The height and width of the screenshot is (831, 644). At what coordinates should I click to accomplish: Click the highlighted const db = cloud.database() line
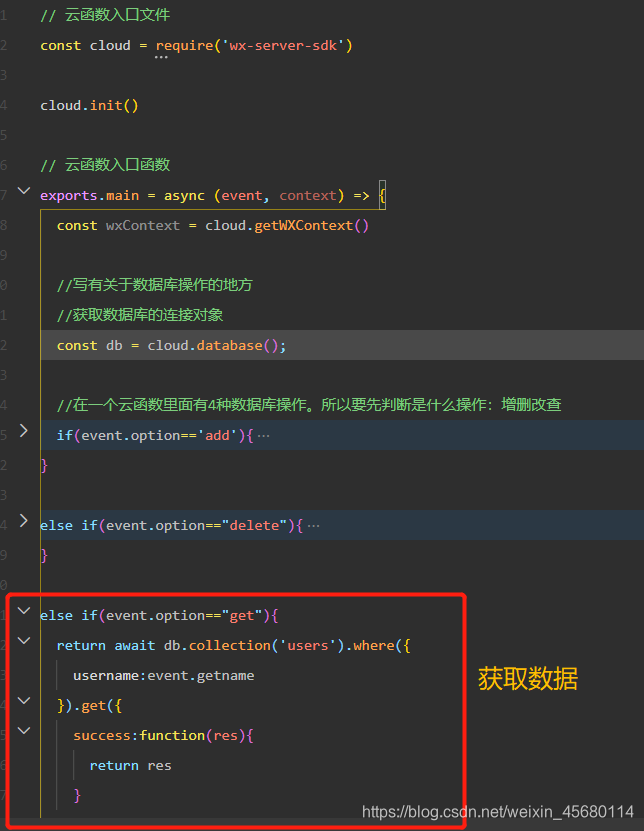(x=342, y=345)
